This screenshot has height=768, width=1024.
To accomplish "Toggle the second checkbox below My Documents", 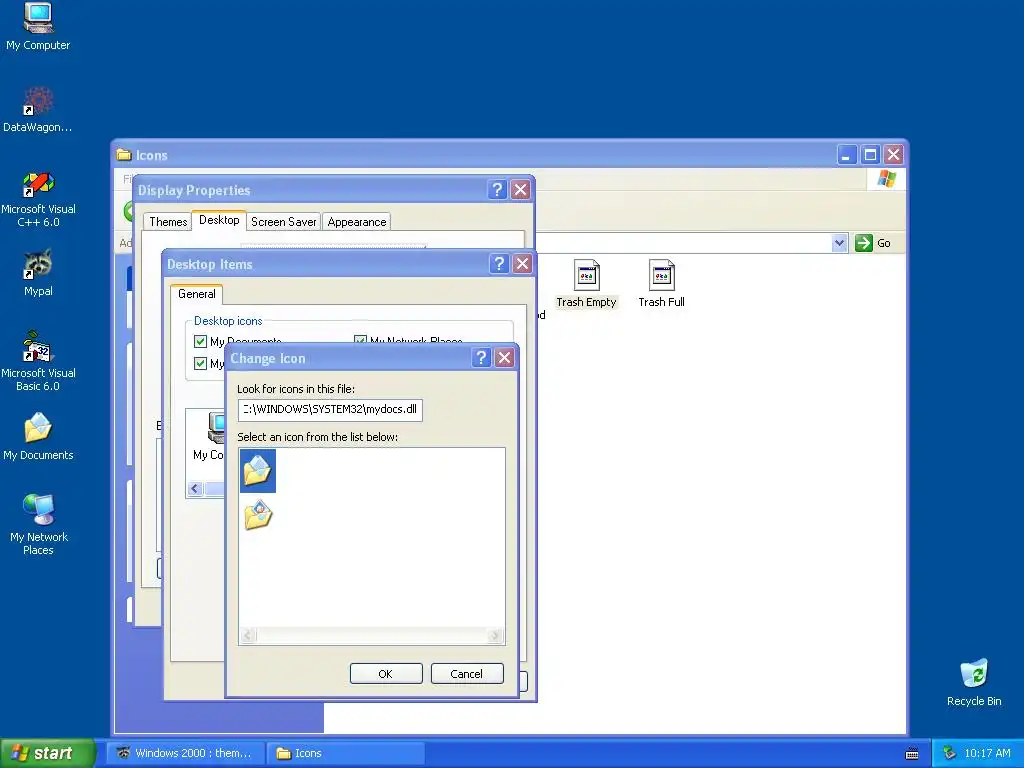I will click(200, 363).
